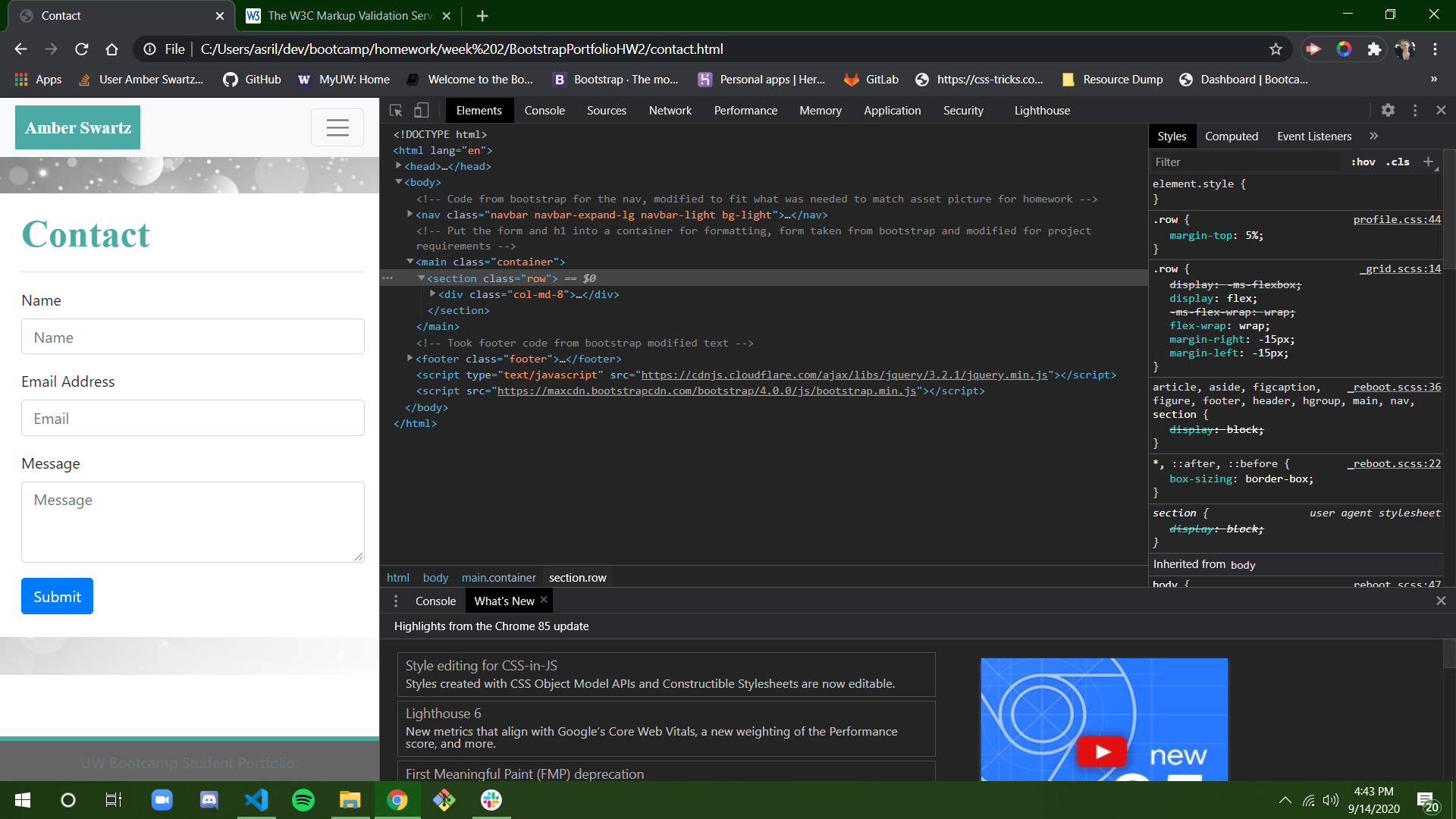Screen dimensions: 1456x819
Task: Toggle the navbar hamburger menu
Action: click(337, 127)
